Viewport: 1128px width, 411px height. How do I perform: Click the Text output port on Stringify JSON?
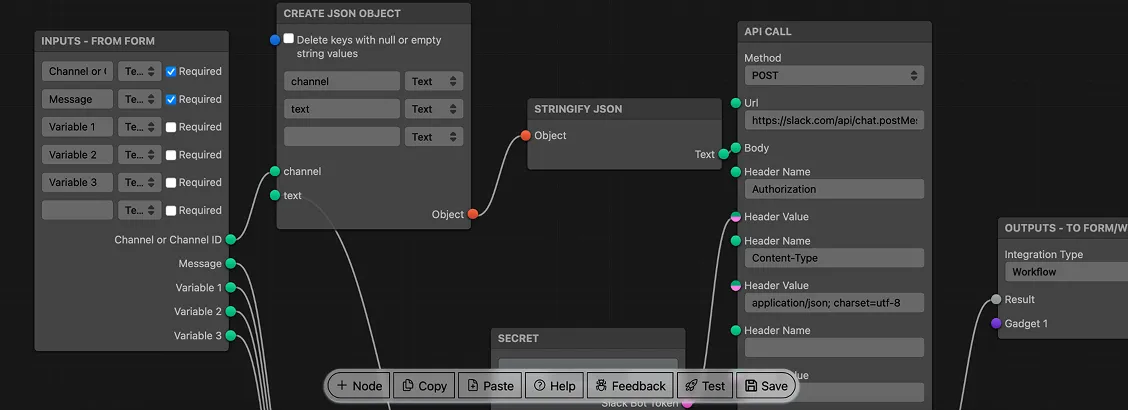click(x=724, y=154)
